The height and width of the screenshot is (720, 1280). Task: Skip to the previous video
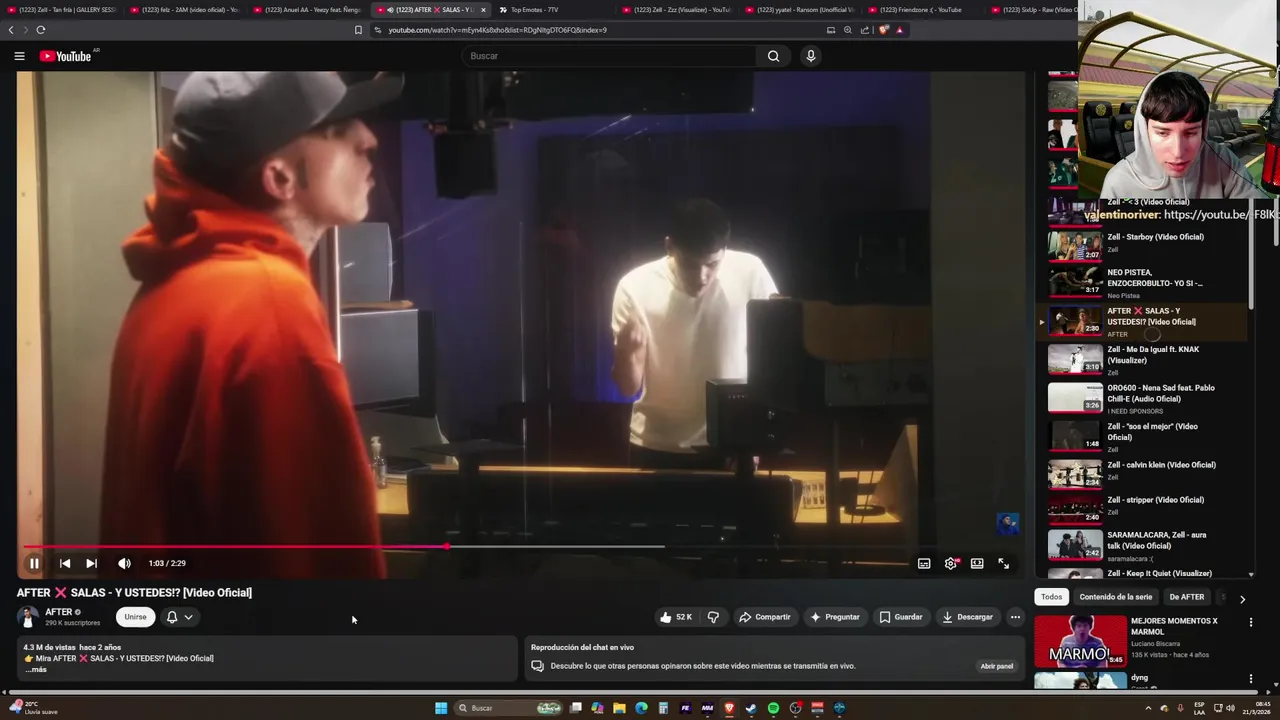[x=65, y=563]
